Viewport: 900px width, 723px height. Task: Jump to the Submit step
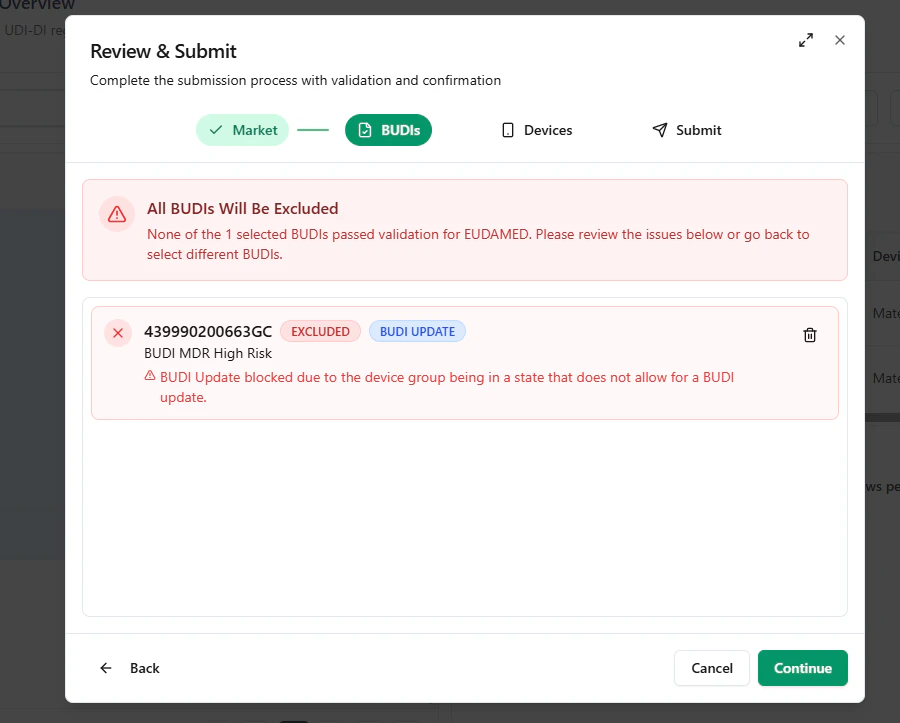[x=687, y=130]
